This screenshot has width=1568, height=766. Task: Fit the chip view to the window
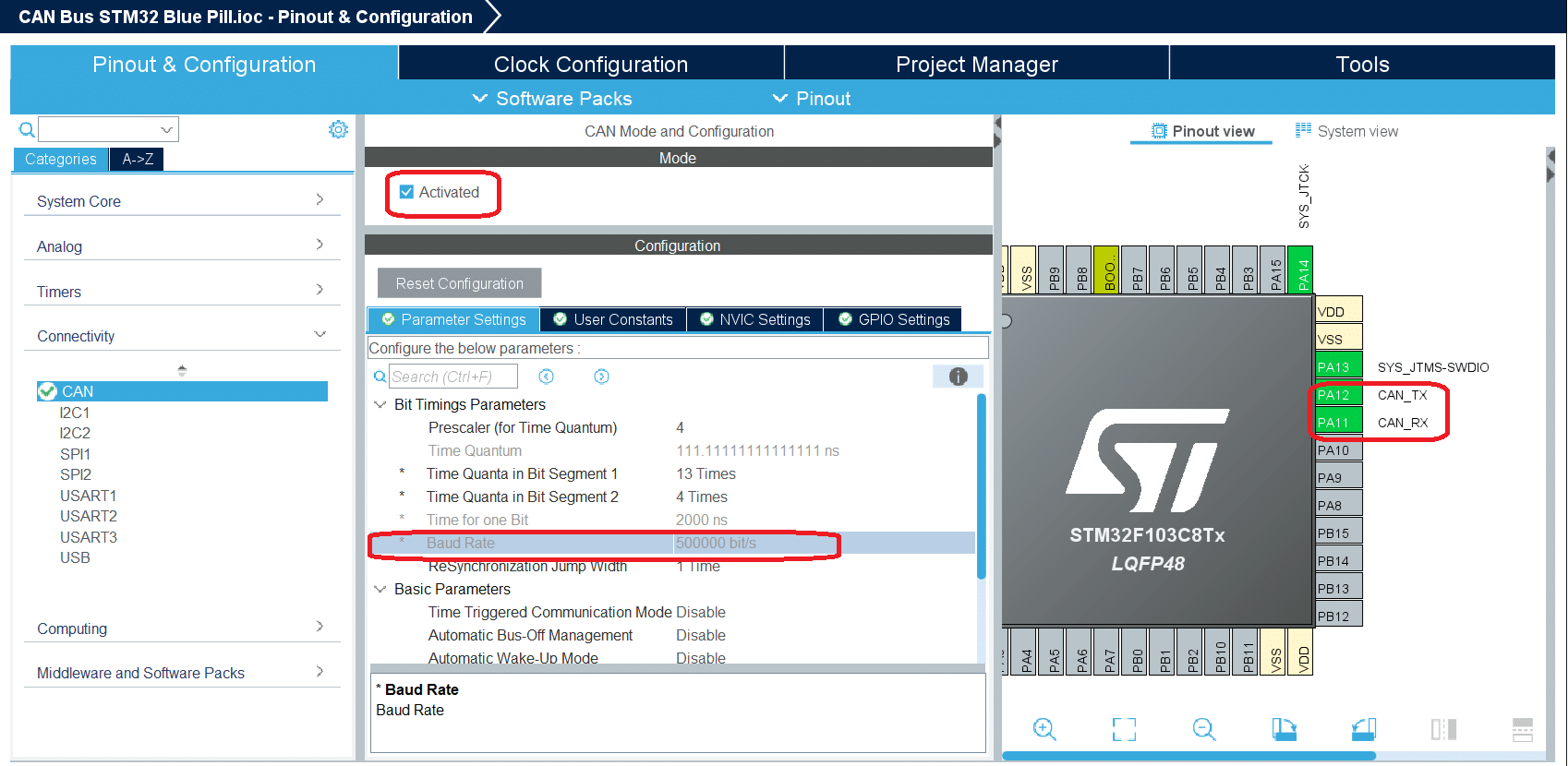coord(1124,729)
